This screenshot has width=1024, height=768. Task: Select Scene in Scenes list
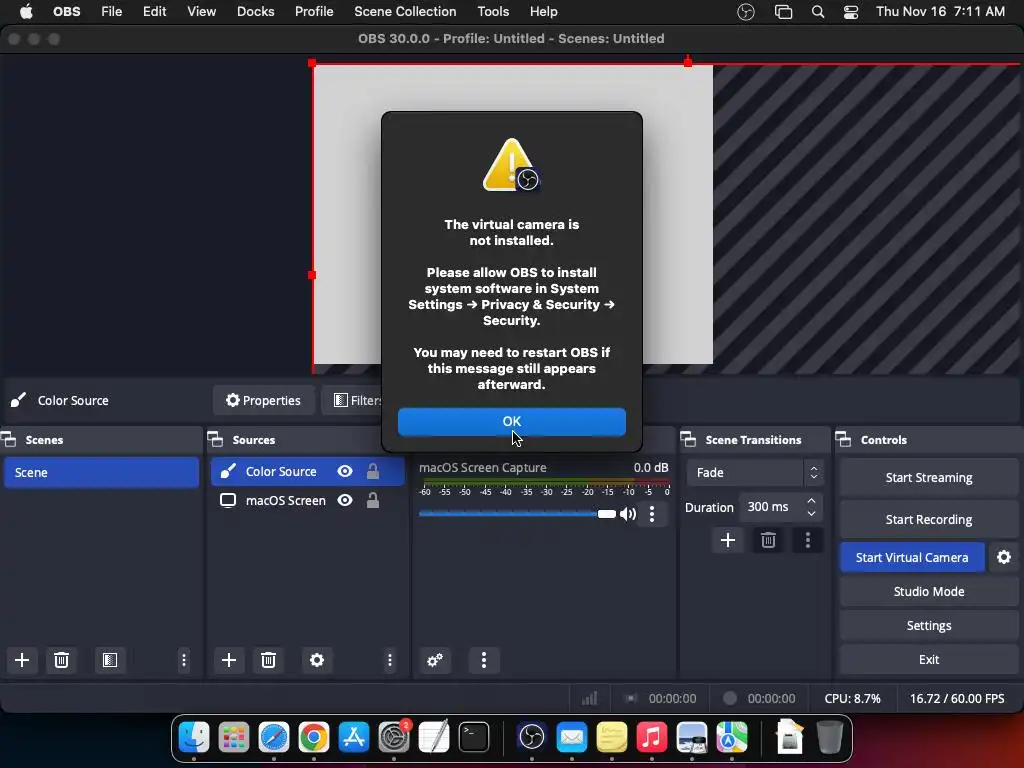pyautogui.click(x=101, y=472)
